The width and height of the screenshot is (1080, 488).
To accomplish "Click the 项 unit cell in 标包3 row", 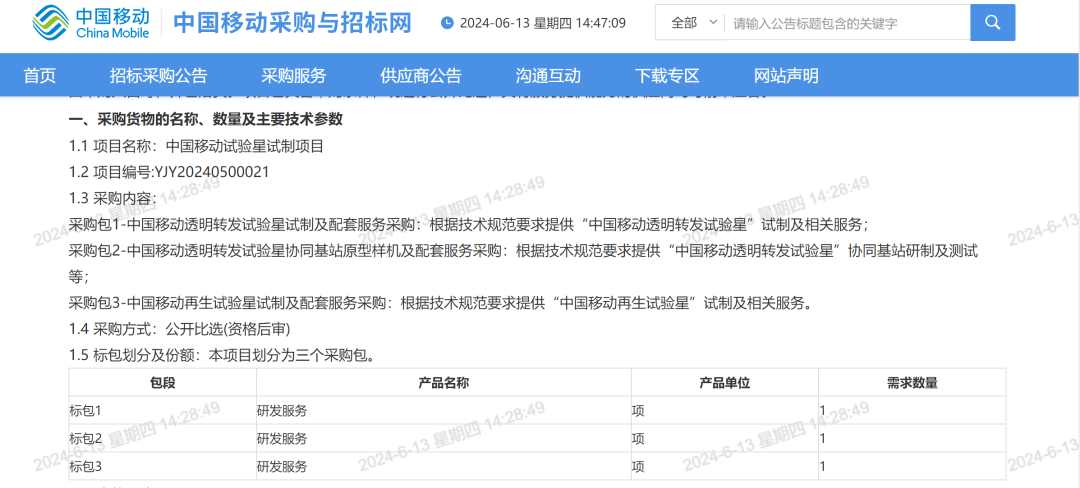I will (x=725, y=466).
